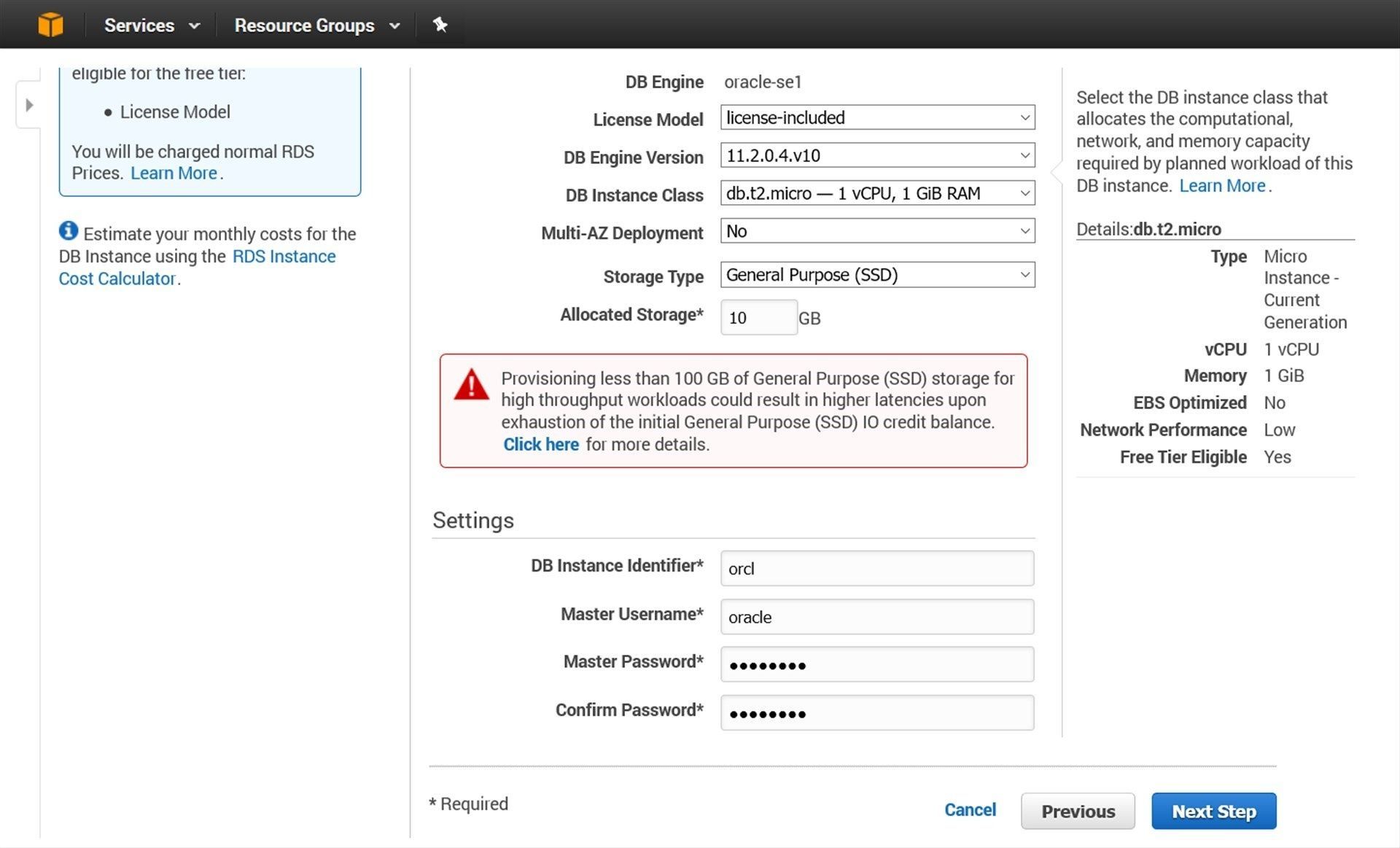Image resolution: width=1400 pixels, height=848 pixels.
Task: Click the 'GB' unit label
Action: pos(809,319)
